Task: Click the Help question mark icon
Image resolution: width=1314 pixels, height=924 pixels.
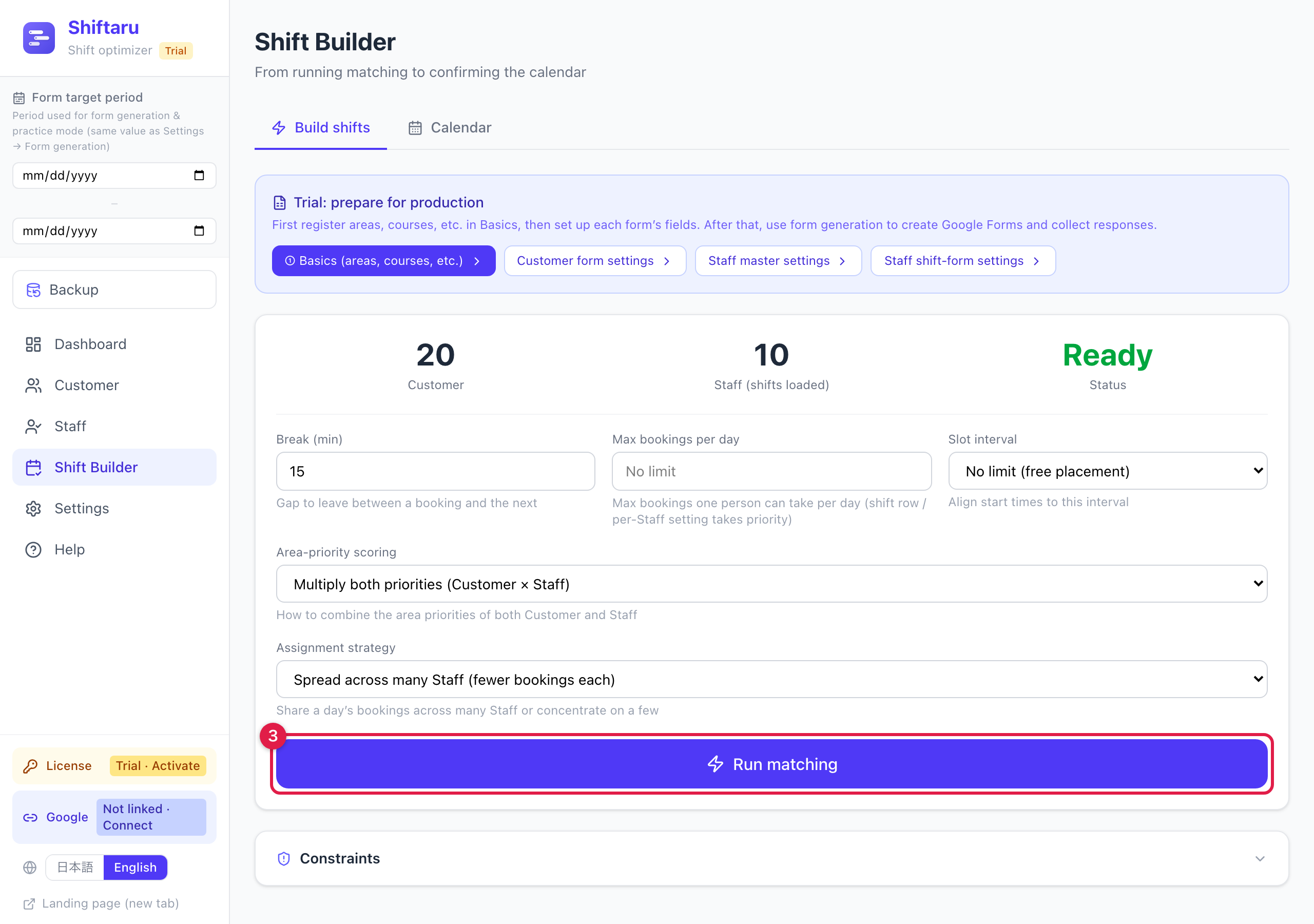Action: tap(33, 550)
